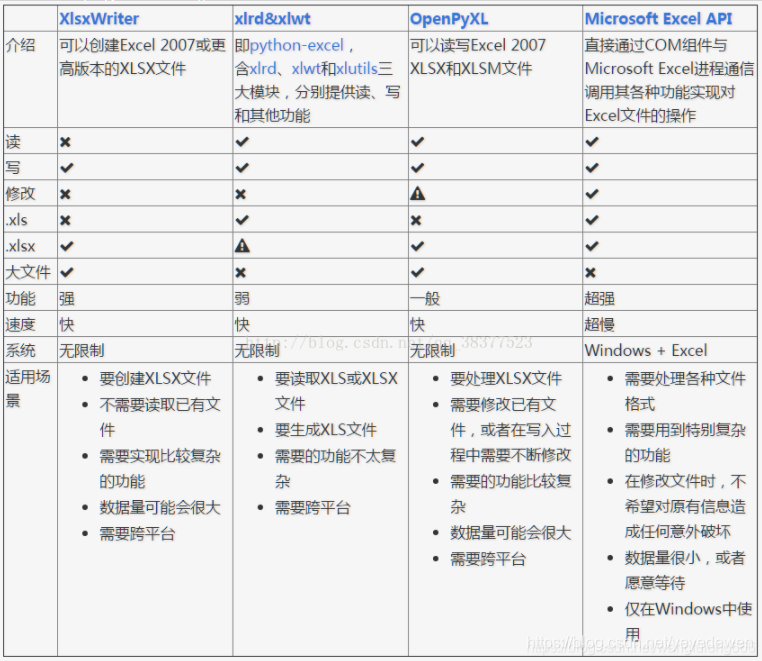
Task: Follow the xlwt link in the introduction
Action: (306, 69)
